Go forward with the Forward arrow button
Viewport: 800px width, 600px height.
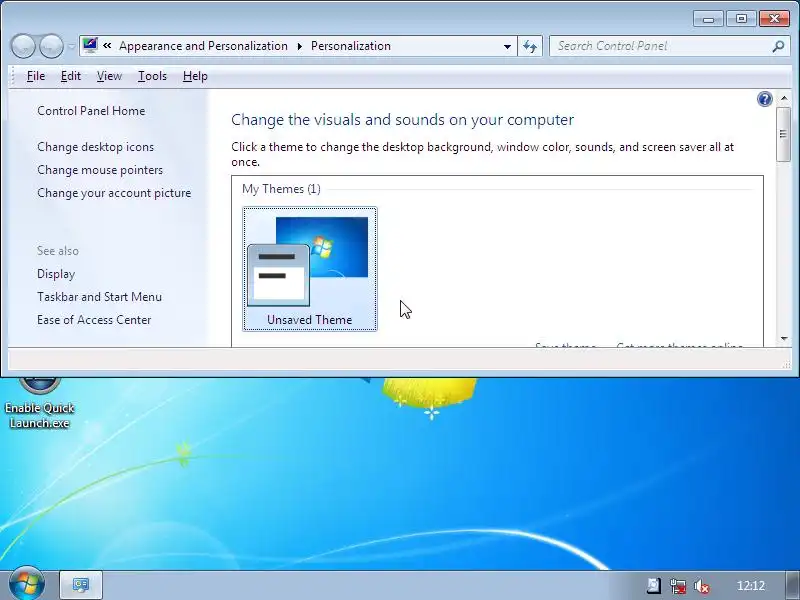click(52, 46)
